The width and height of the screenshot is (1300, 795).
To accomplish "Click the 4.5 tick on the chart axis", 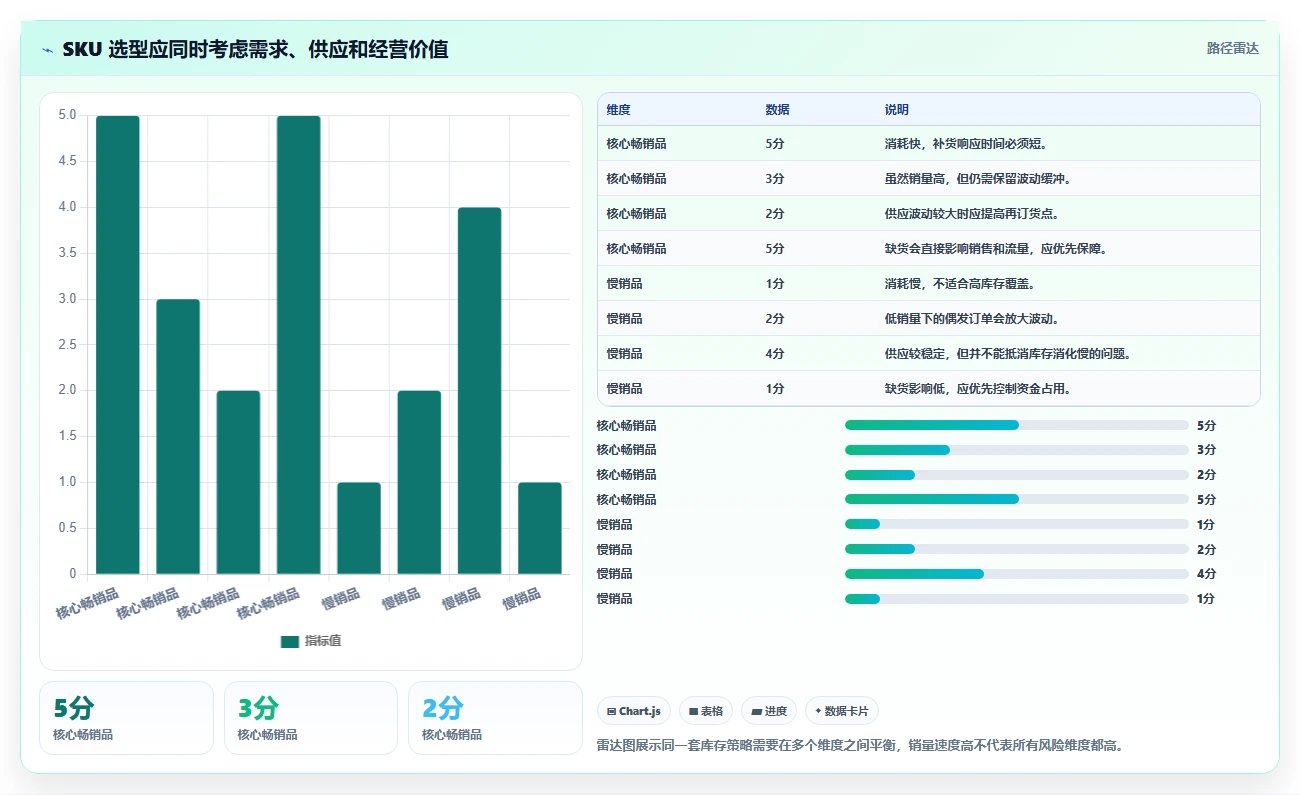I will (67, 161).
